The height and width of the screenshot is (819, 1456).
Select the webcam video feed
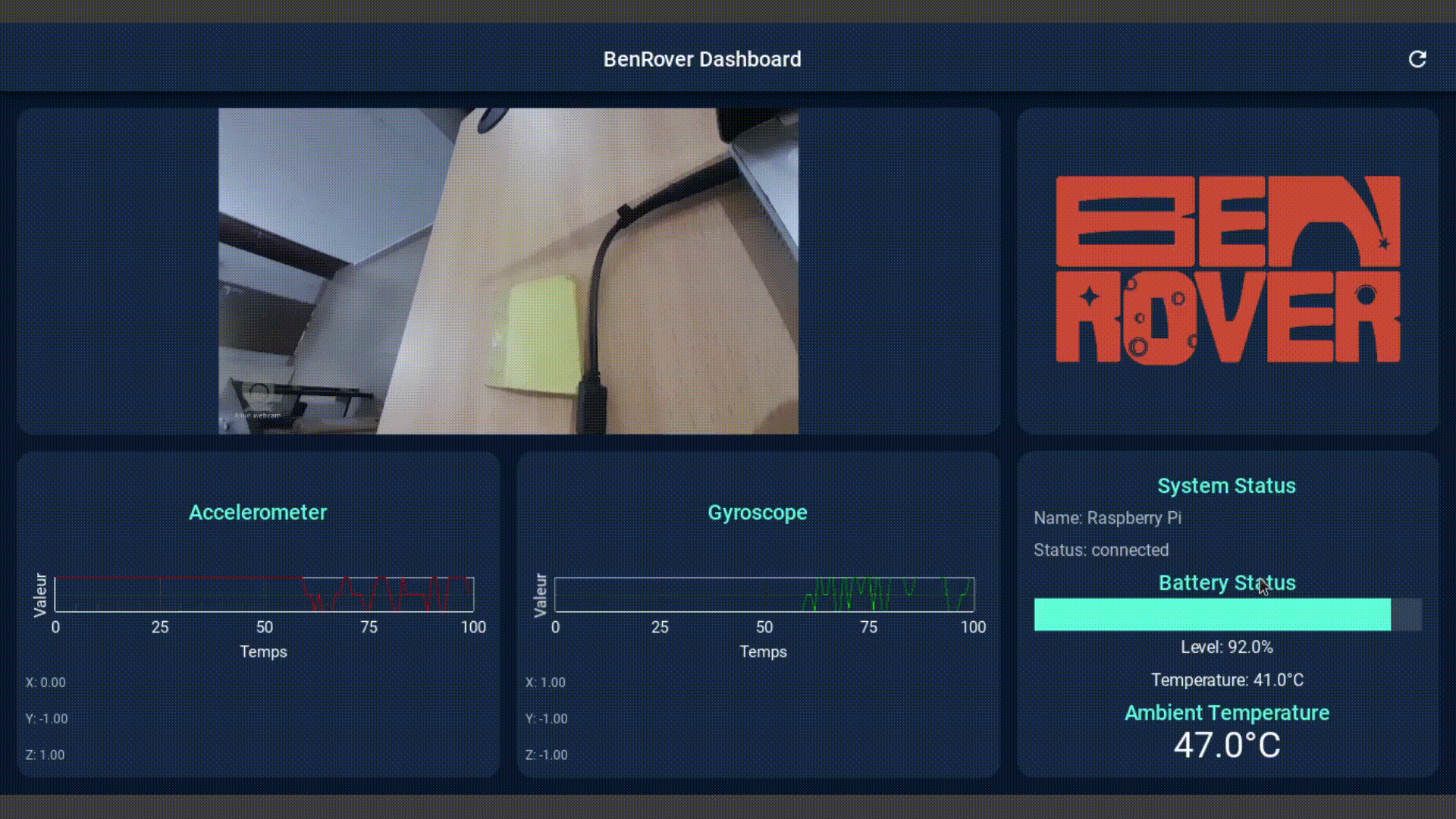pyautogui.click(x=508, y=271)
